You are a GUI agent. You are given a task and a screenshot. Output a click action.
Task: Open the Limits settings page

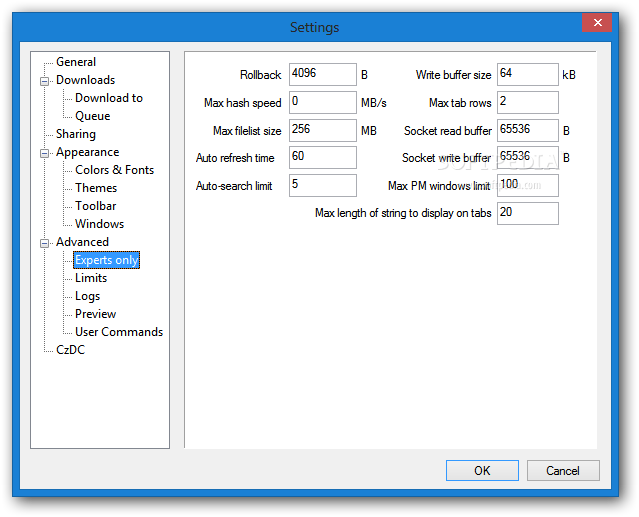91,278
